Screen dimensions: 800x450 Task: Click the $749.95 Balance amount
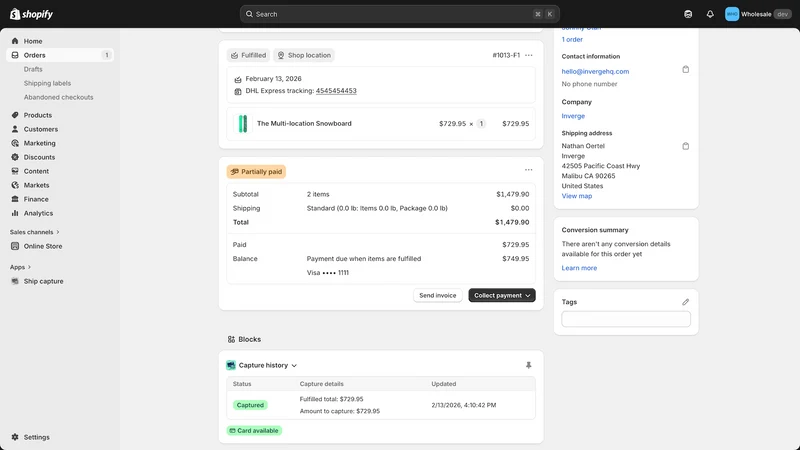[516, 259]
